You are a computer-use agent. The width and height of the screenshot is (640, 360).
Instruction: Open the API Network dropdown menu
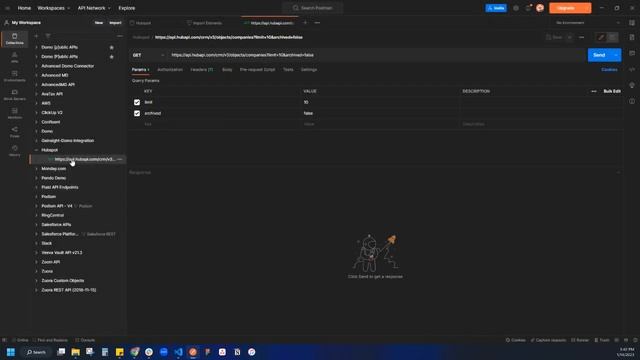tap(94, 8)
